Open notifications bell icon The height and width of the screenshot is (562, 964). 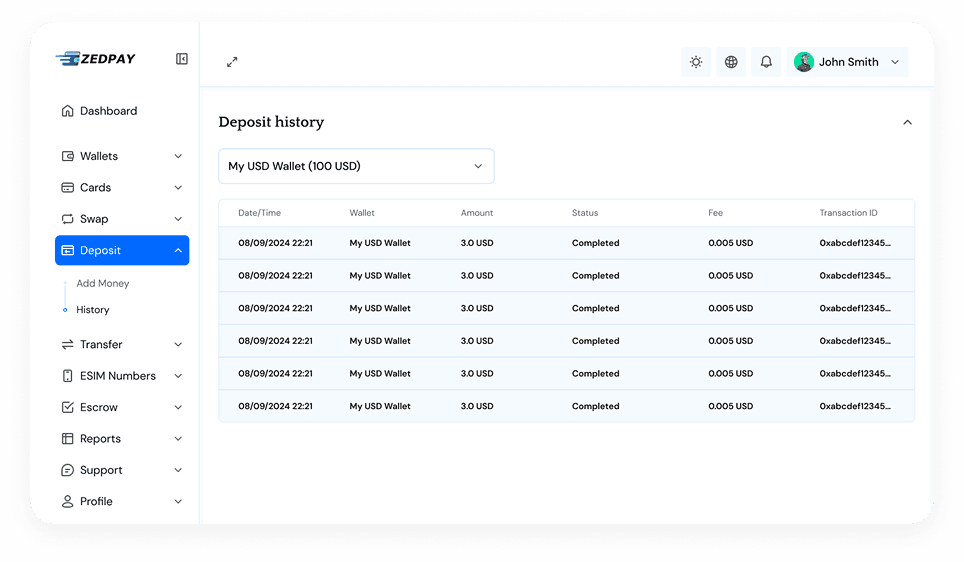(x=766, y=62)
